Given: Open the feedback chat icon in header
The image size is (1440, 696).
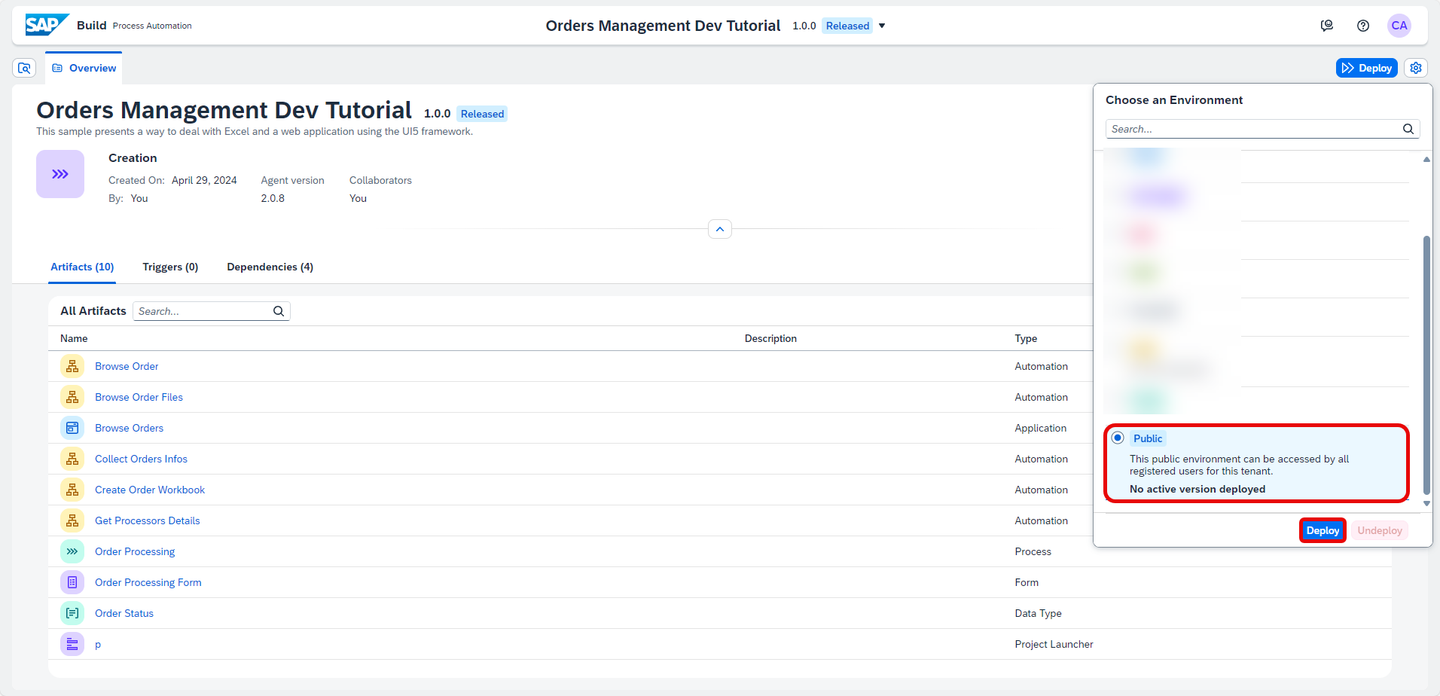Looking at the screenshot, I should pos(1327,26).
